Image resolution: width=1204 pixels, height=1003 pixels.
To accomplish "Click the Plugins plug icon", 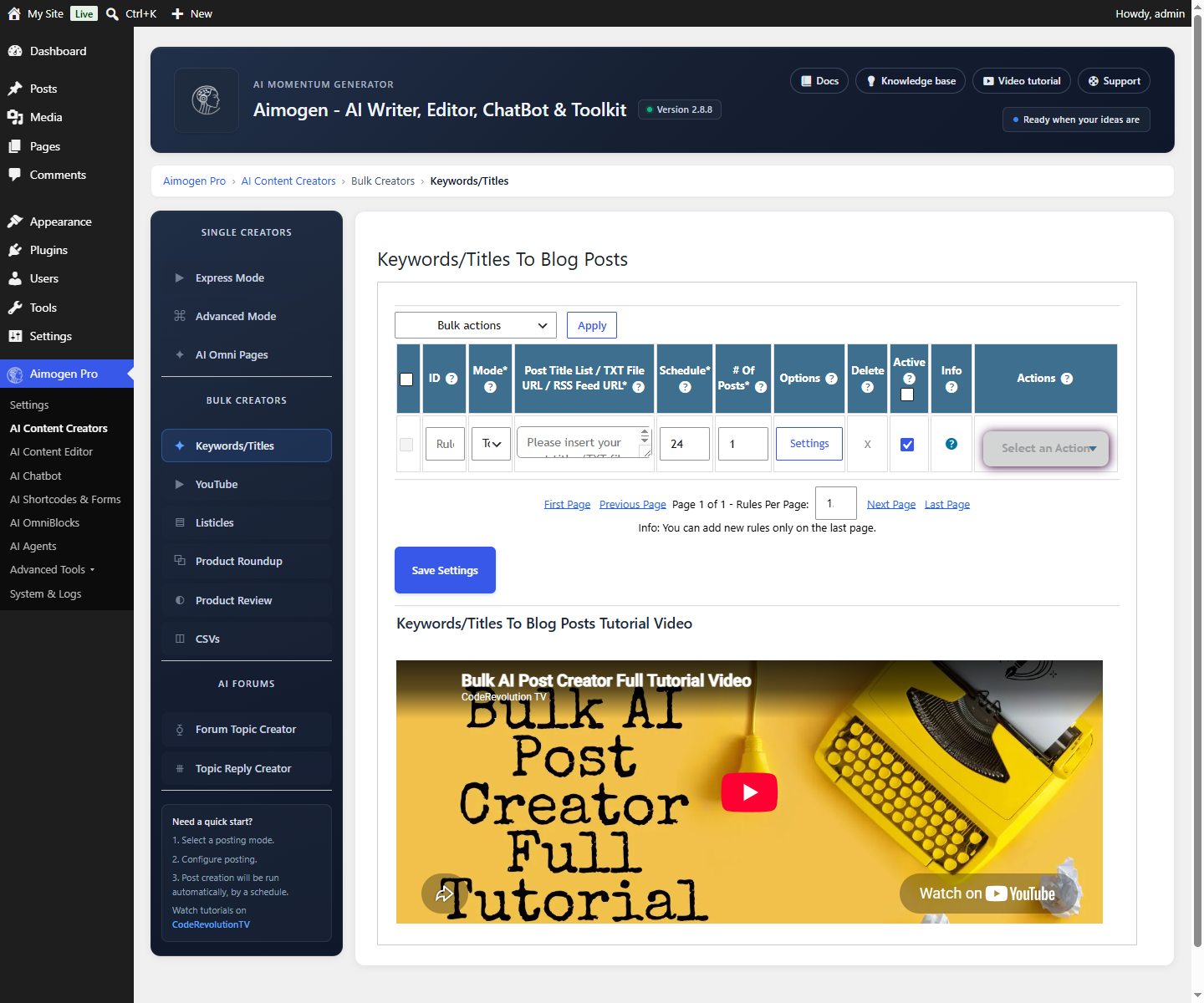I will point(15,250).
